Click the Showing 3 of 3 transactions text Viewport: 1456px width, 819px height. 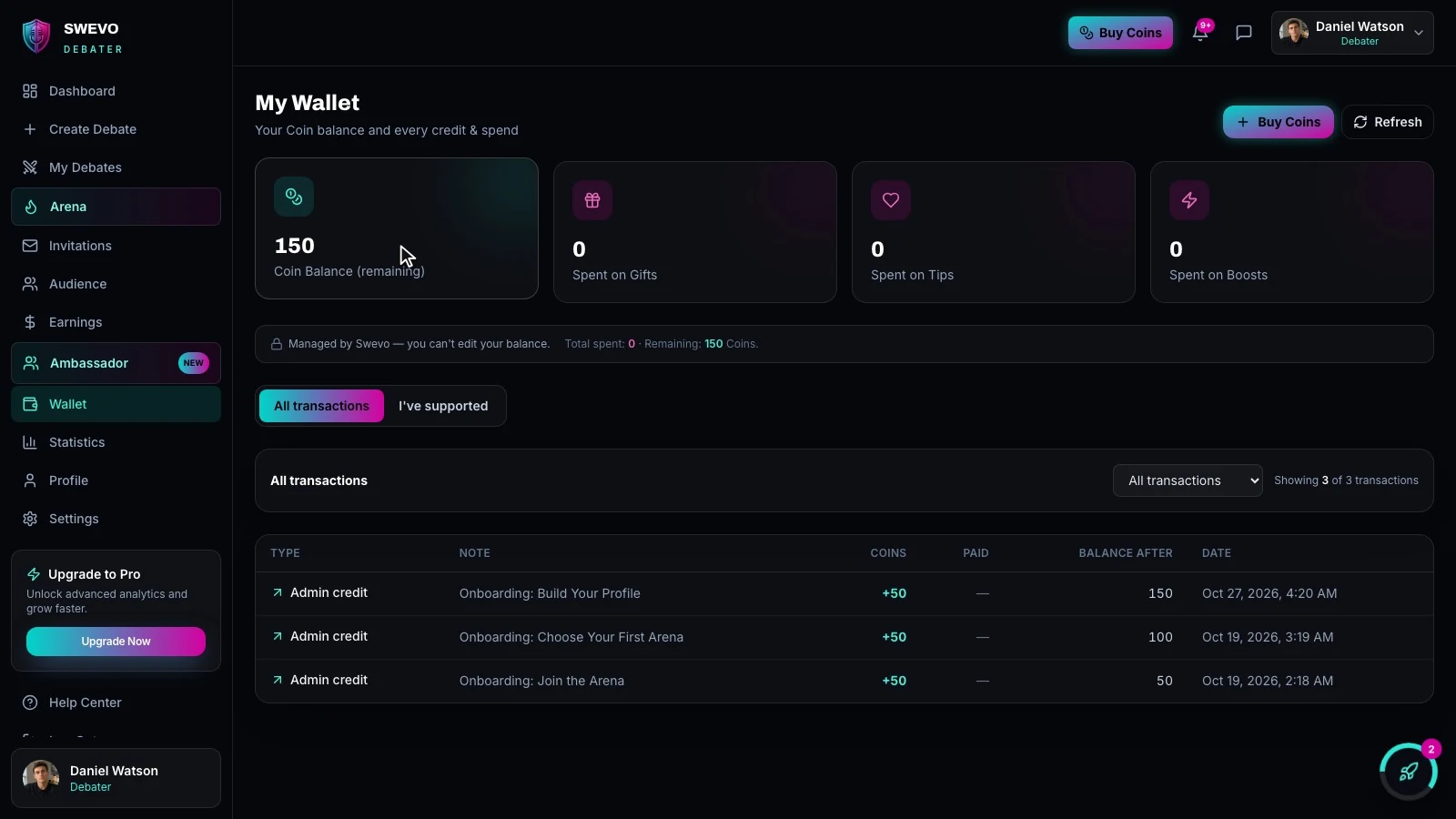click(x=1346, y=480)
